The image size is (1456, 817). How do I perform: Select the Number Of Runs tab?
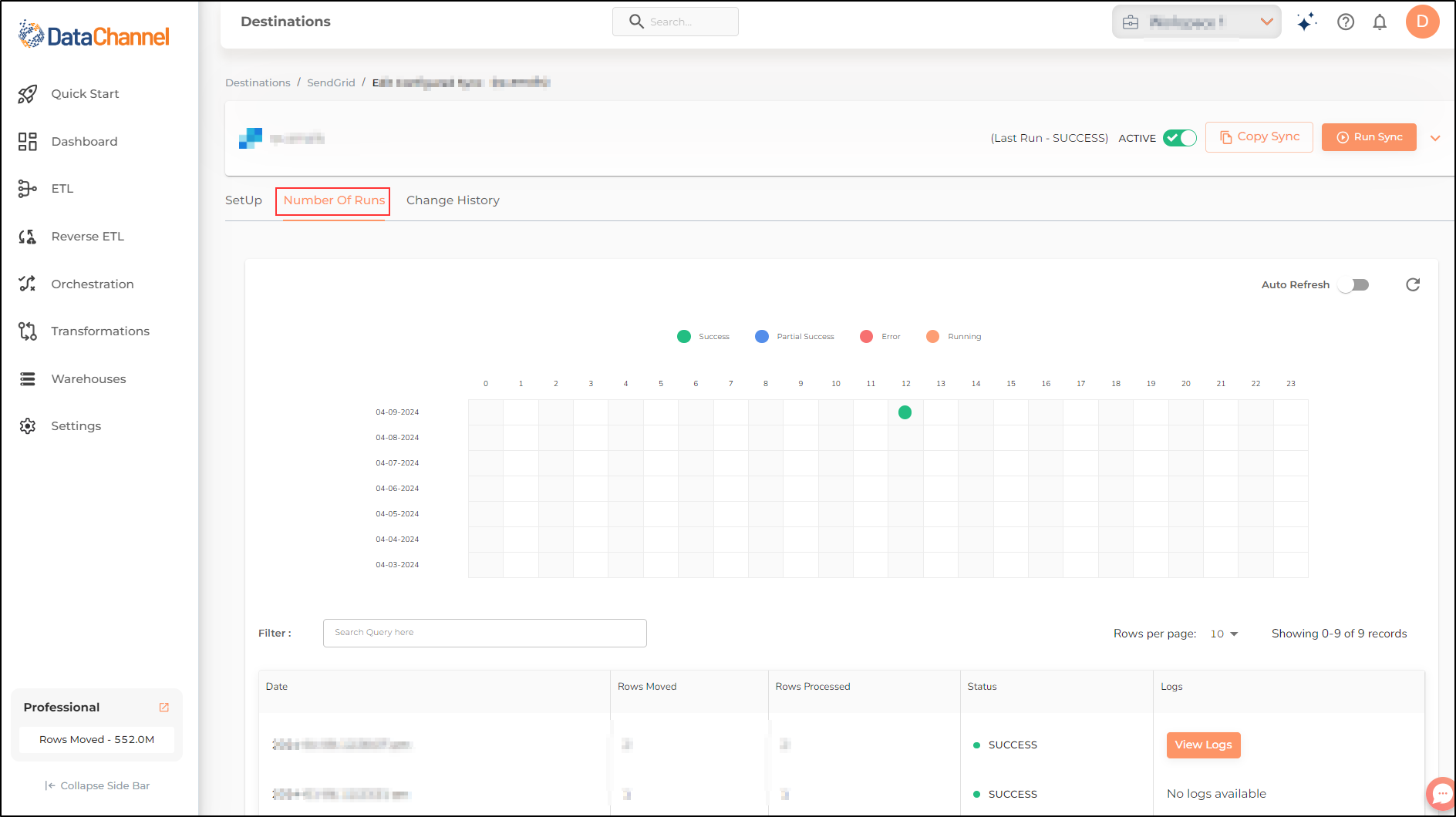pyautogui.click(x=334, y=200)
